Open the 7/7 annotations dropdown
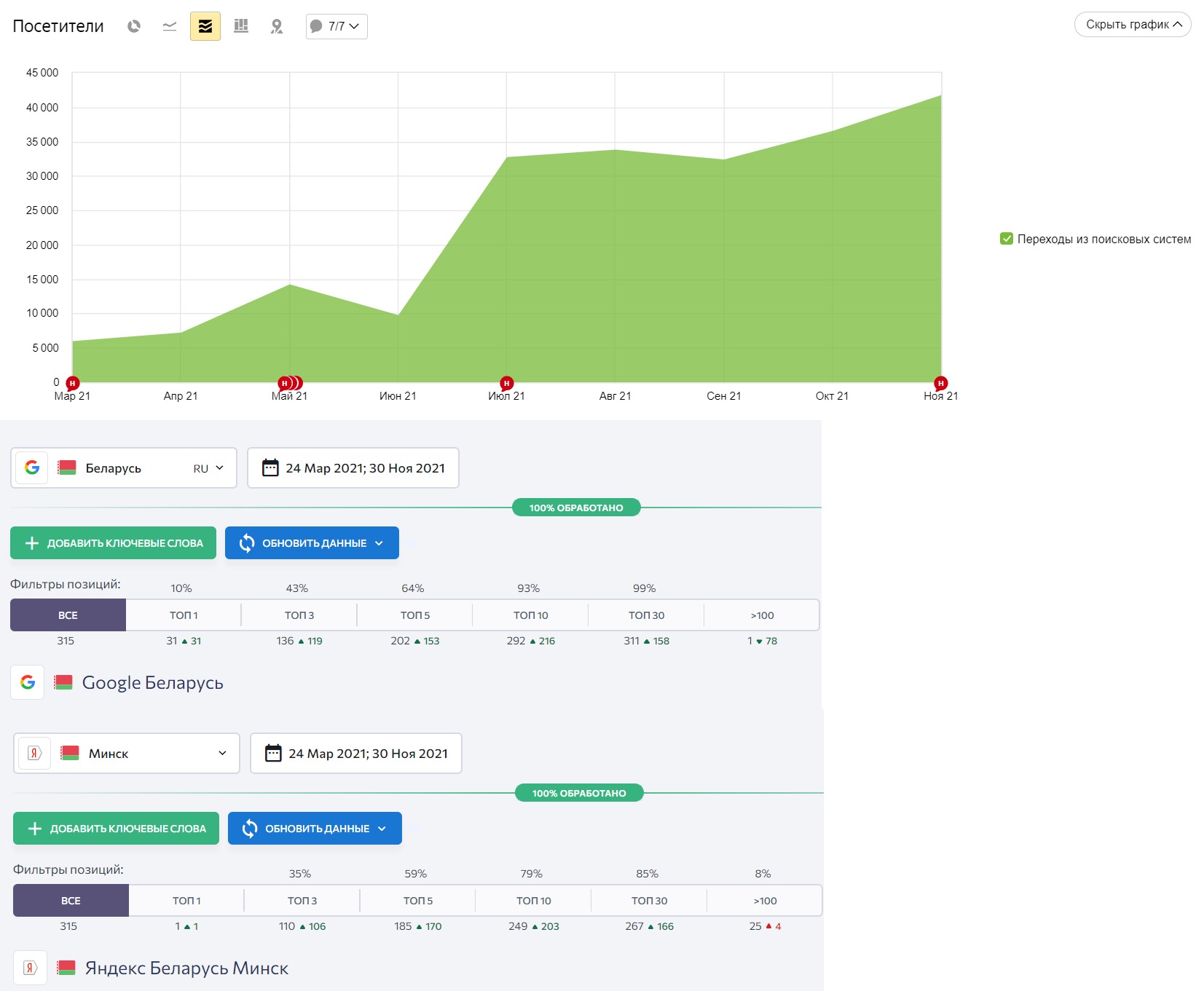The image size is (1204, 991). tap(337, 26)
